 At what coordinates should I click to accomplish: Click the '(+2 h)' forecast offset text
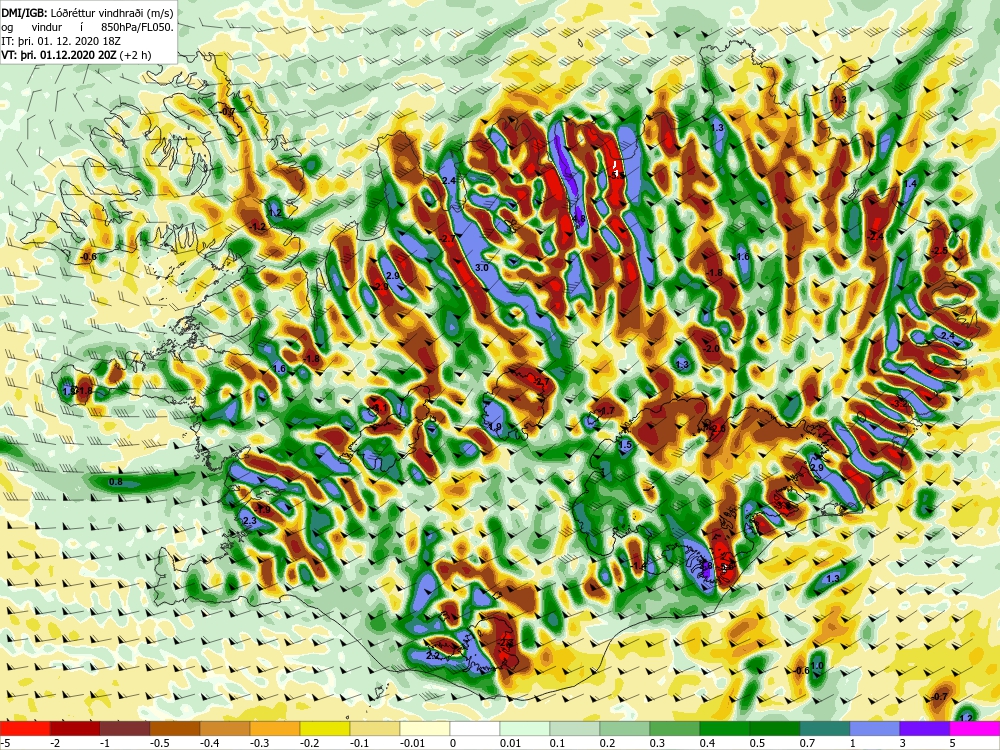coord(136,55)
